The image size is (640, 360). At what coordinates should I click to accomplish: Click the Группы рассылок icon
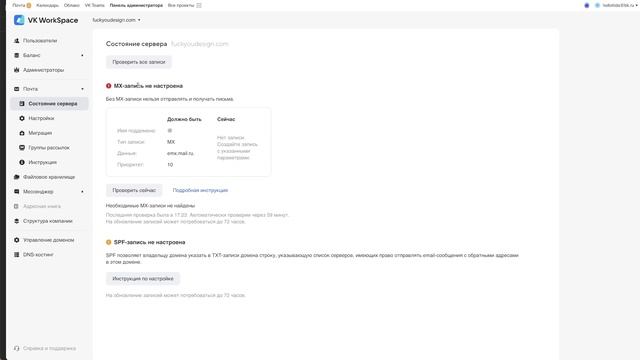pos(22,147)
